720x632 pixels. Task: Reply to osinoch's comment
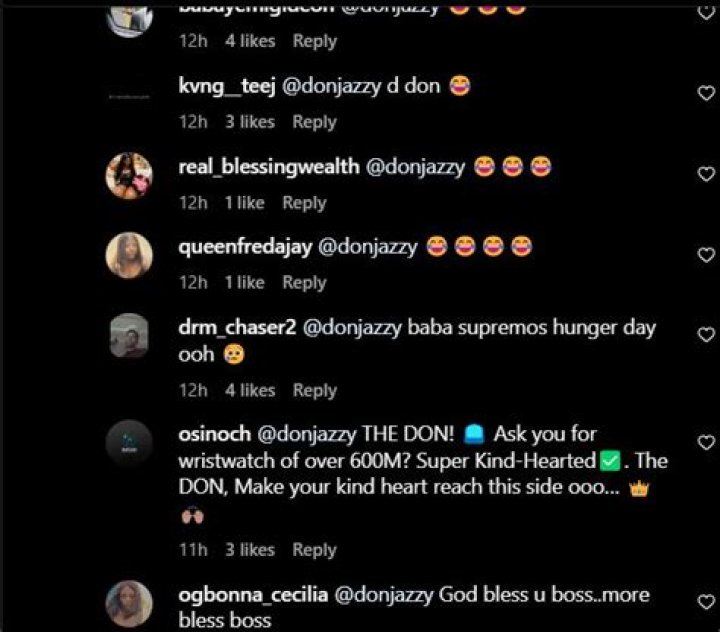tap(314, 550)
